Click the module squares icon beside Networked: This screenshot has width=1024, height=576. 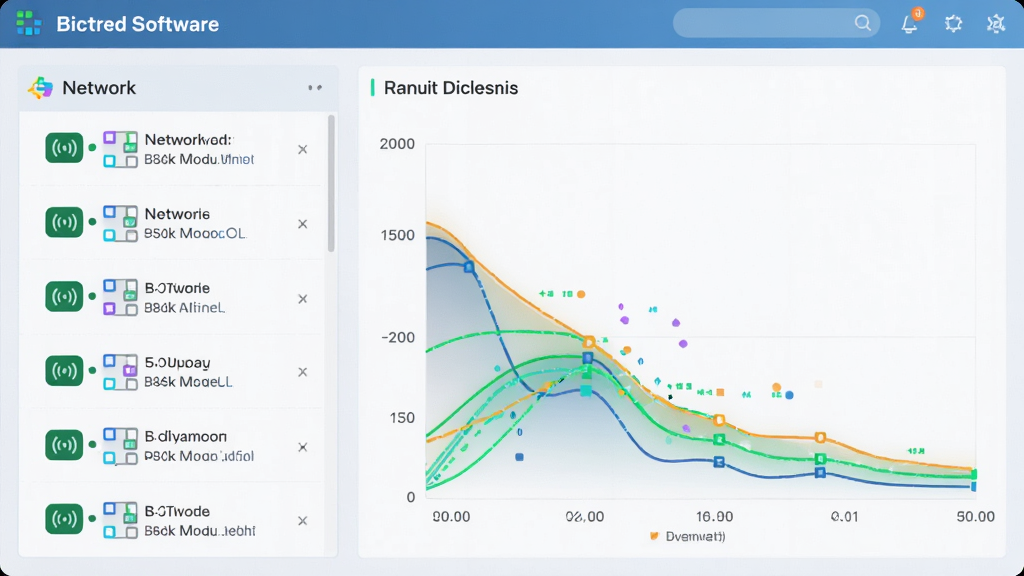coord(120,149)
